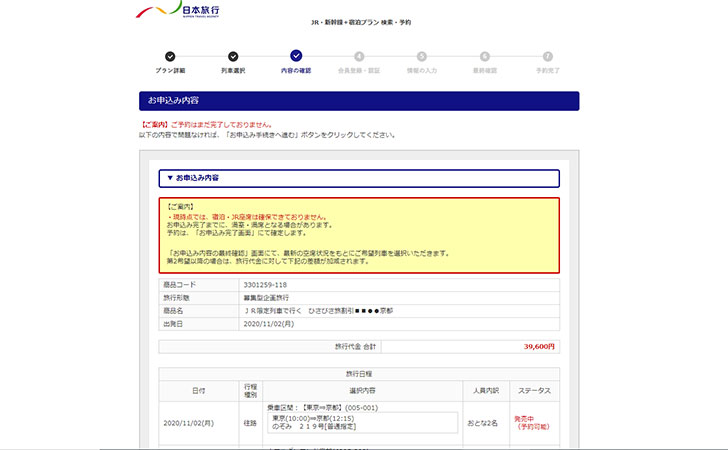The width and height of the screenshot is (728, 450).
Task: Click the total price 39,600円
Action: 539,346
